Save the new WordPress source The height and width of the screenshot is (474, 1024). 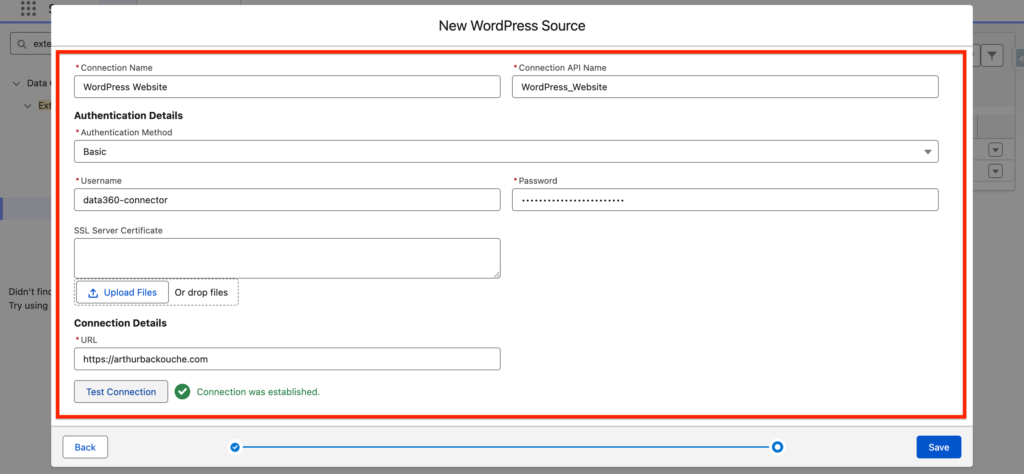pos(938,447)
